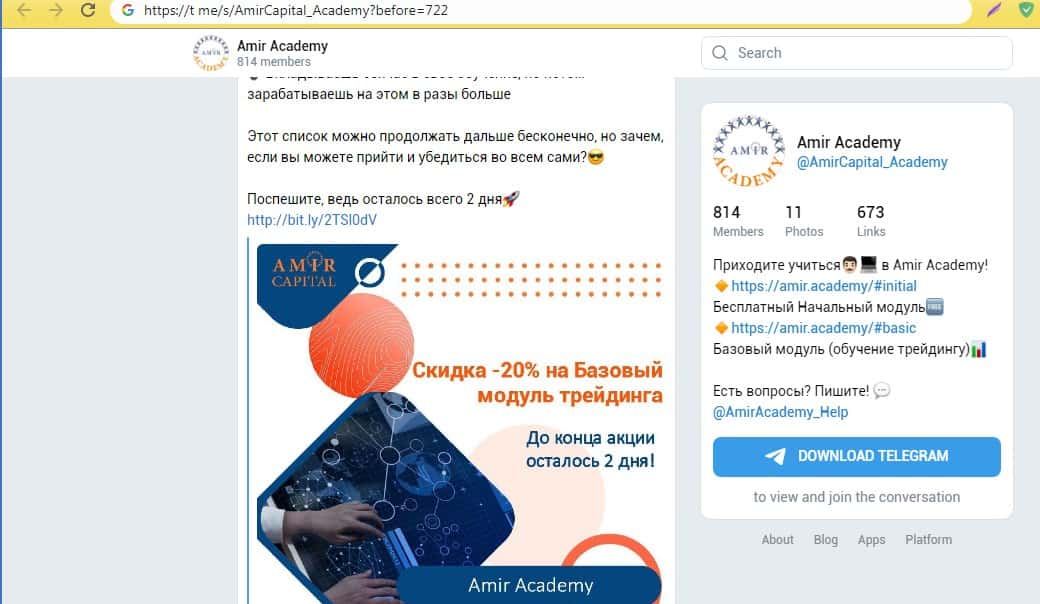Click the search magnifier icon

click(x=720, y=53)
